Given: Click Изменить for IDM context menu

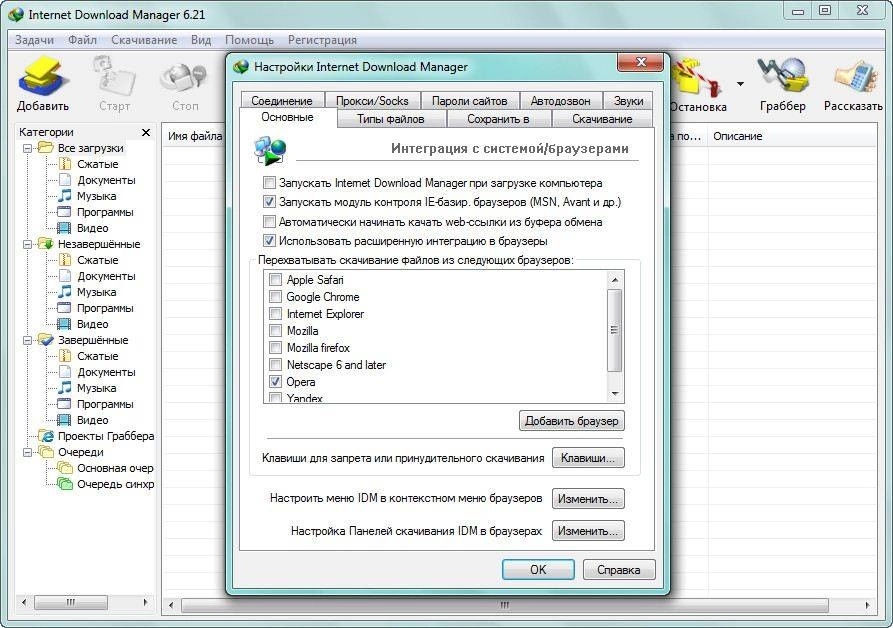Looking at the screenshot, I should tap(588, 498).
